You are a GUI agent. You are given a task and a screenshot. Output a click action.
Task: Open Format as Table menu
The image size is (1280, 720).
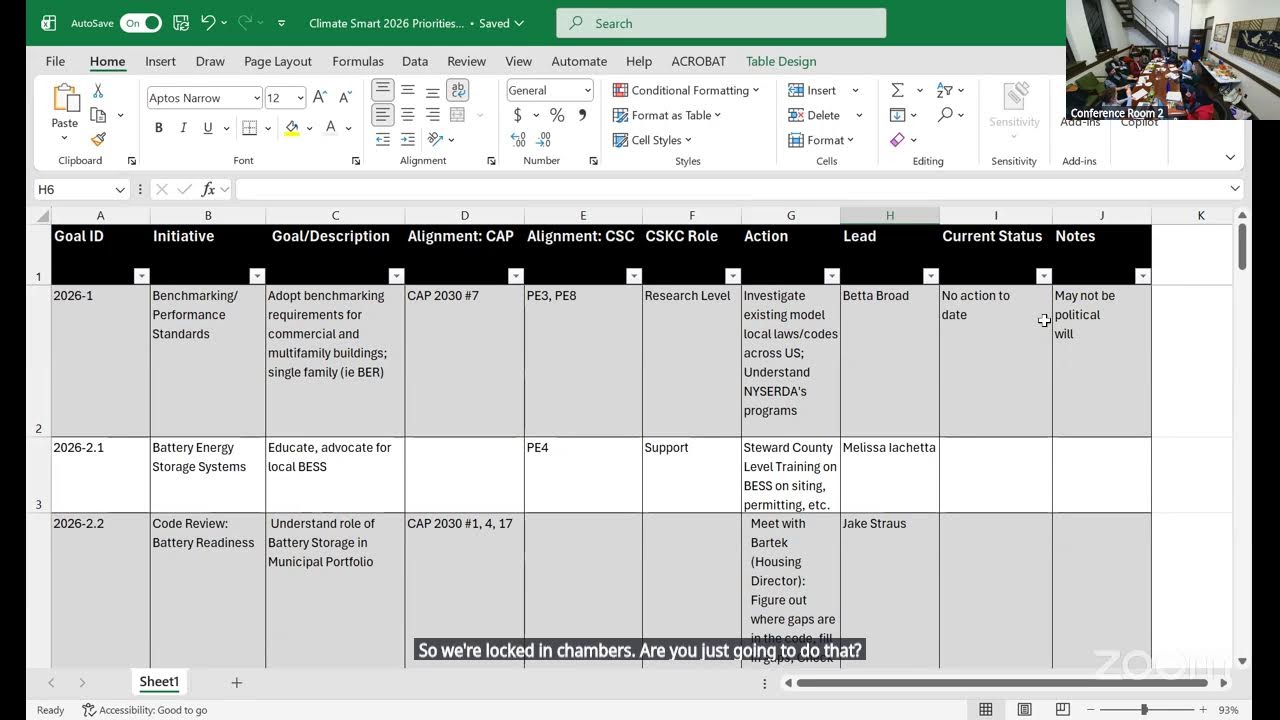[667, 115]
